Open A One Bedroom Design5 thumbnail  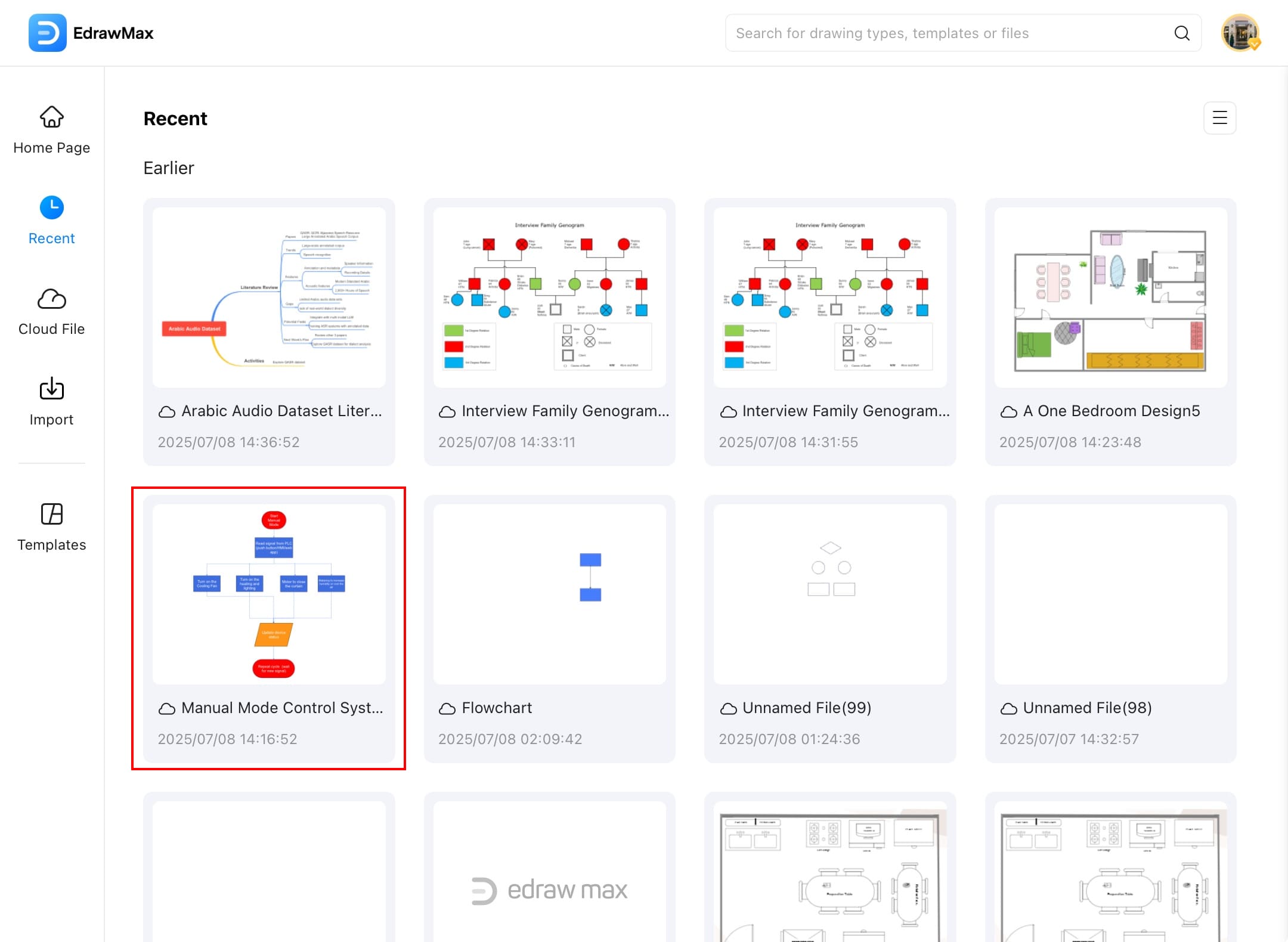[1110, 298]
